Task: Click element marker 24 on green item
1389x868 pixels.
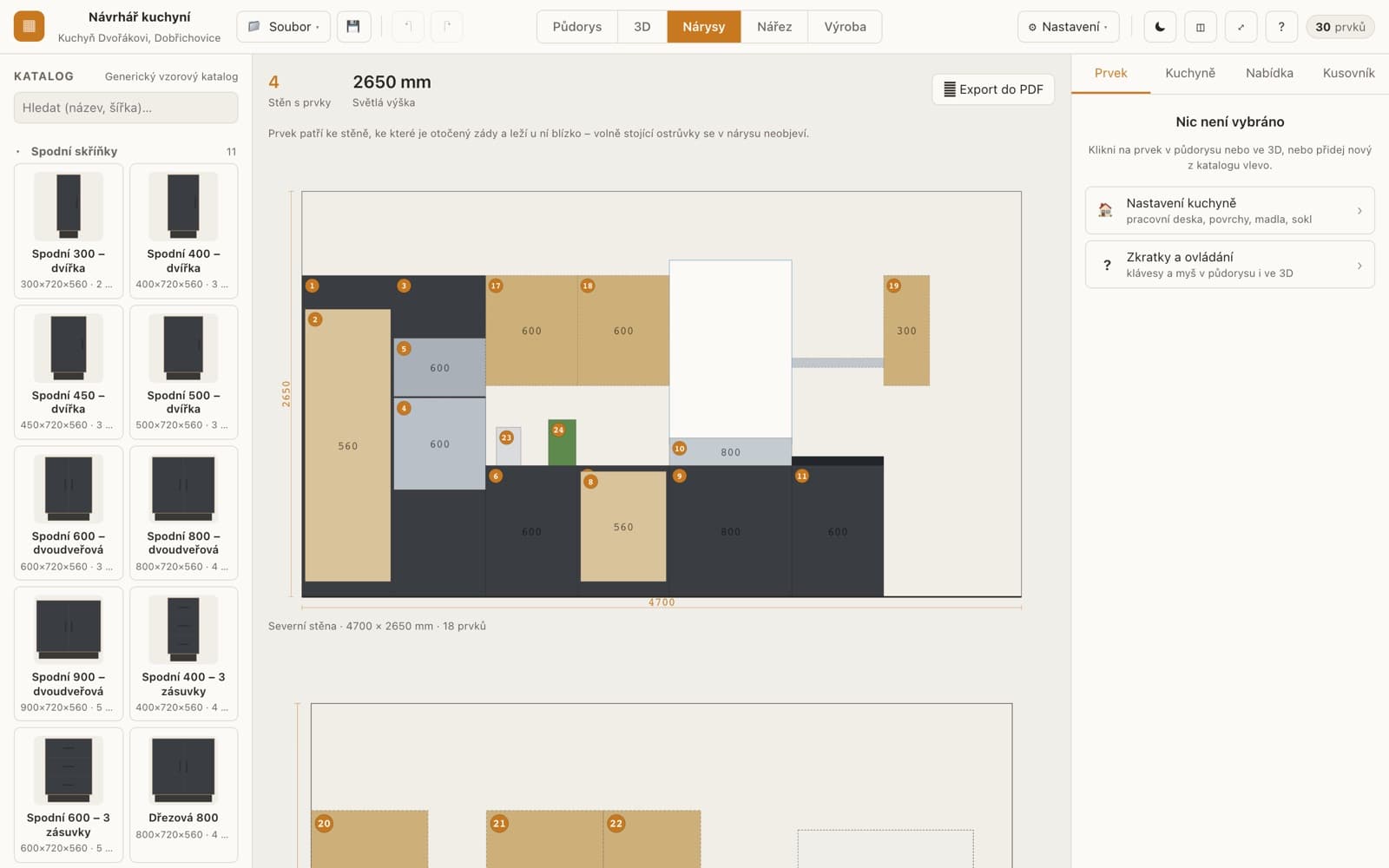Action: tap(558, 430)
